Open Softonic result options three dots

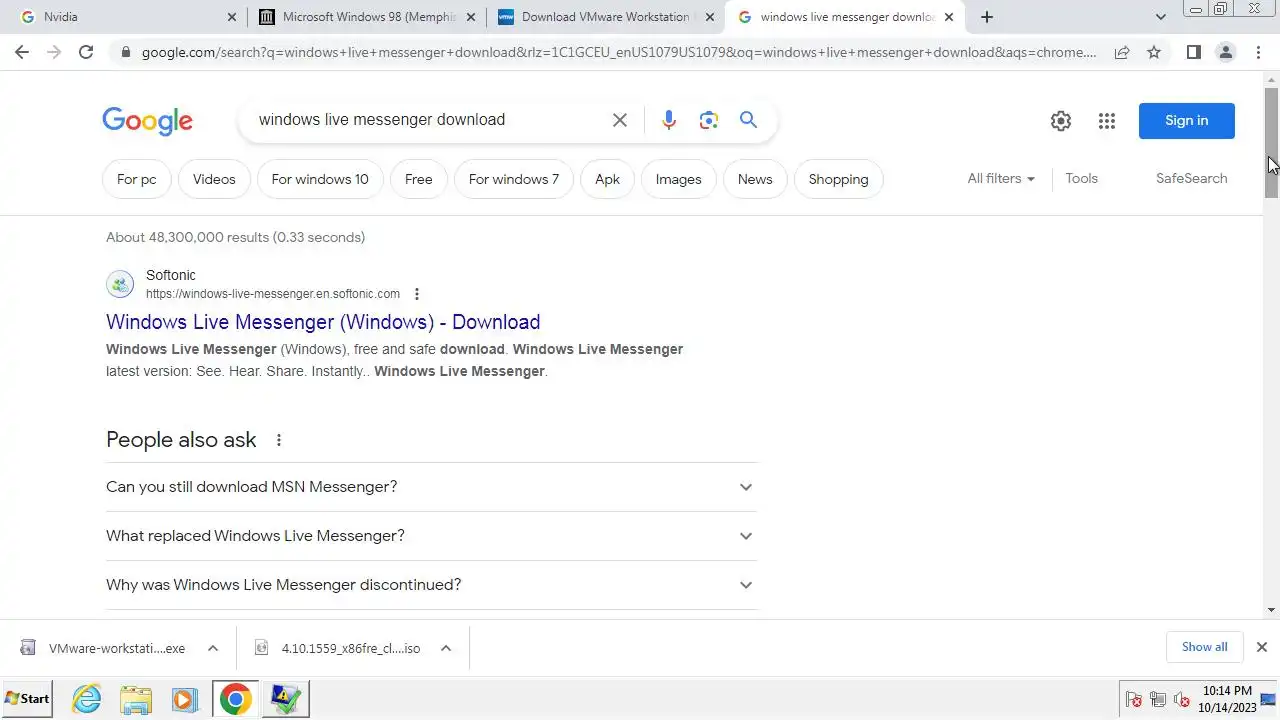pos(417,294)
